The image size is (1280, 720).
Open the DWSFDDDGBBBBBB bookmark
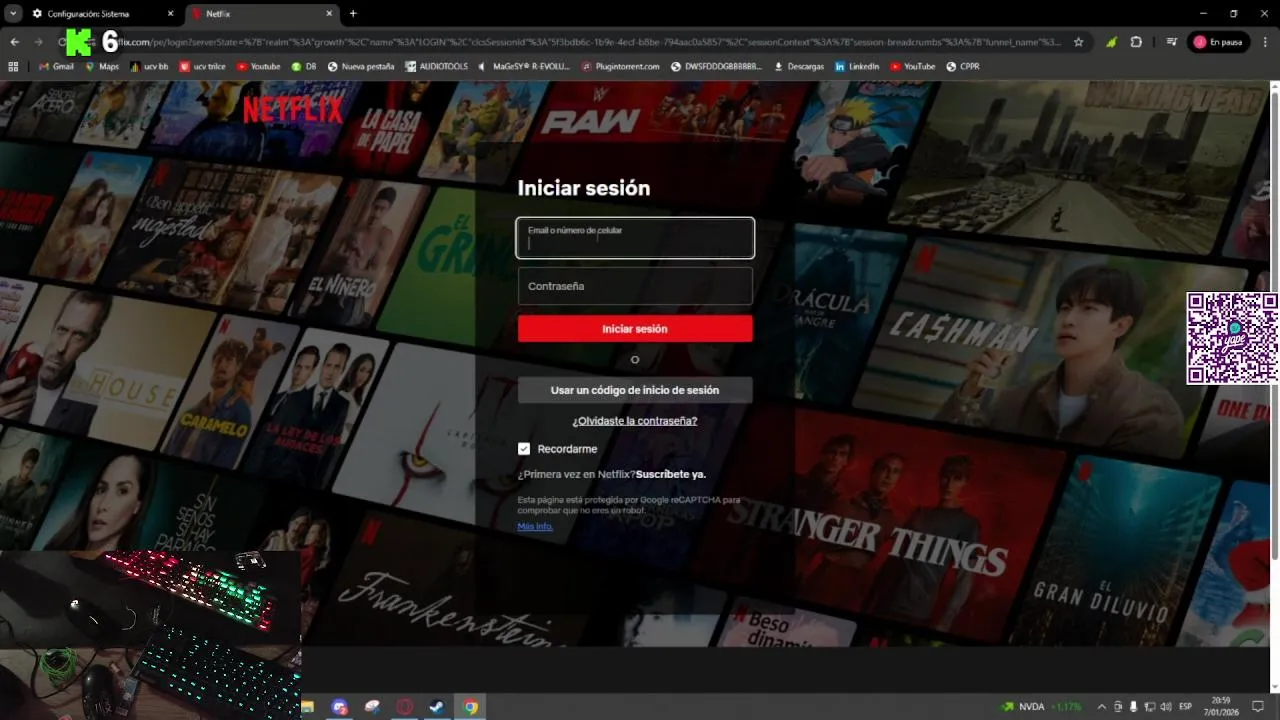click(717, 67)
